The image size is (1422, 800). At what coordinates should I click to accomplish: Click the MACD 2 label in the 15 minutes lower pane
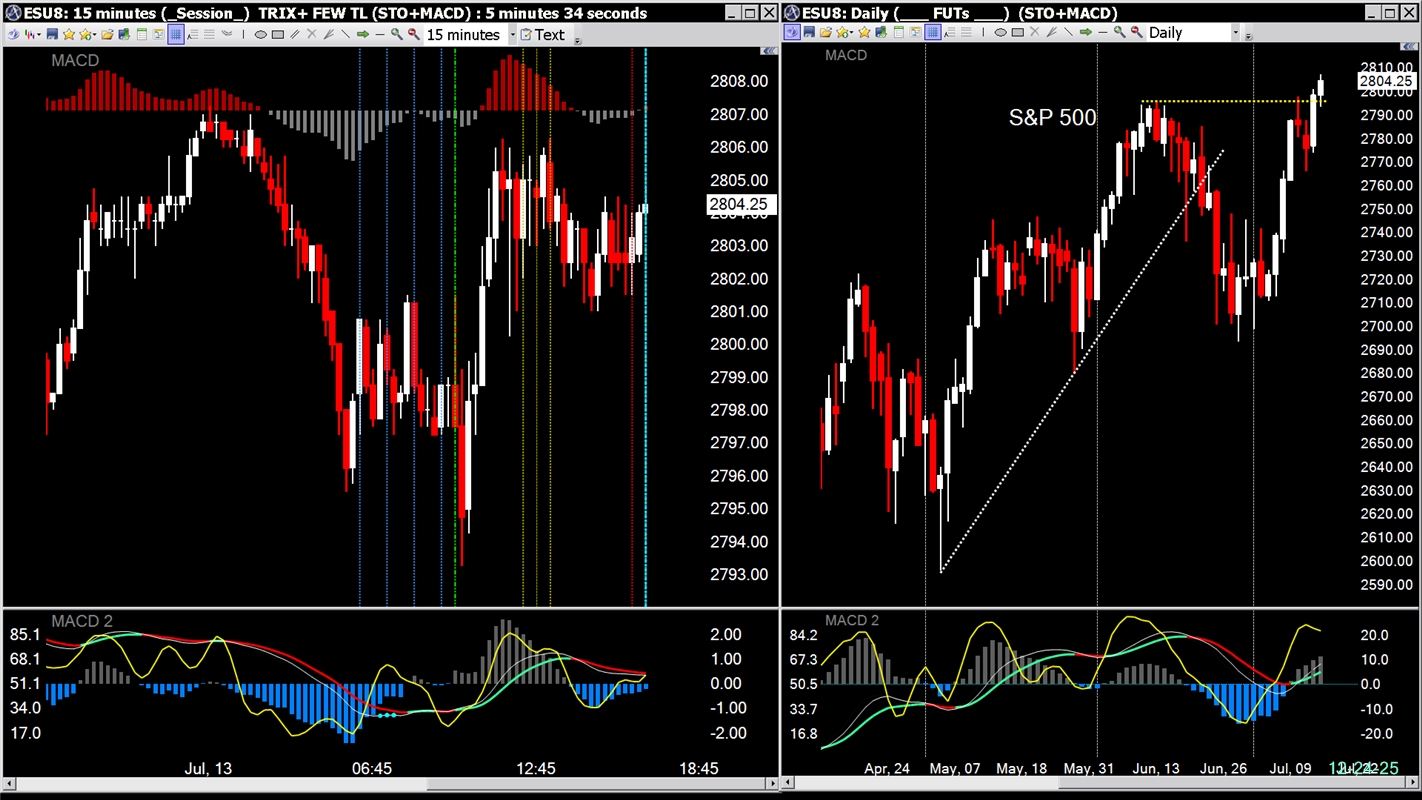83,621
